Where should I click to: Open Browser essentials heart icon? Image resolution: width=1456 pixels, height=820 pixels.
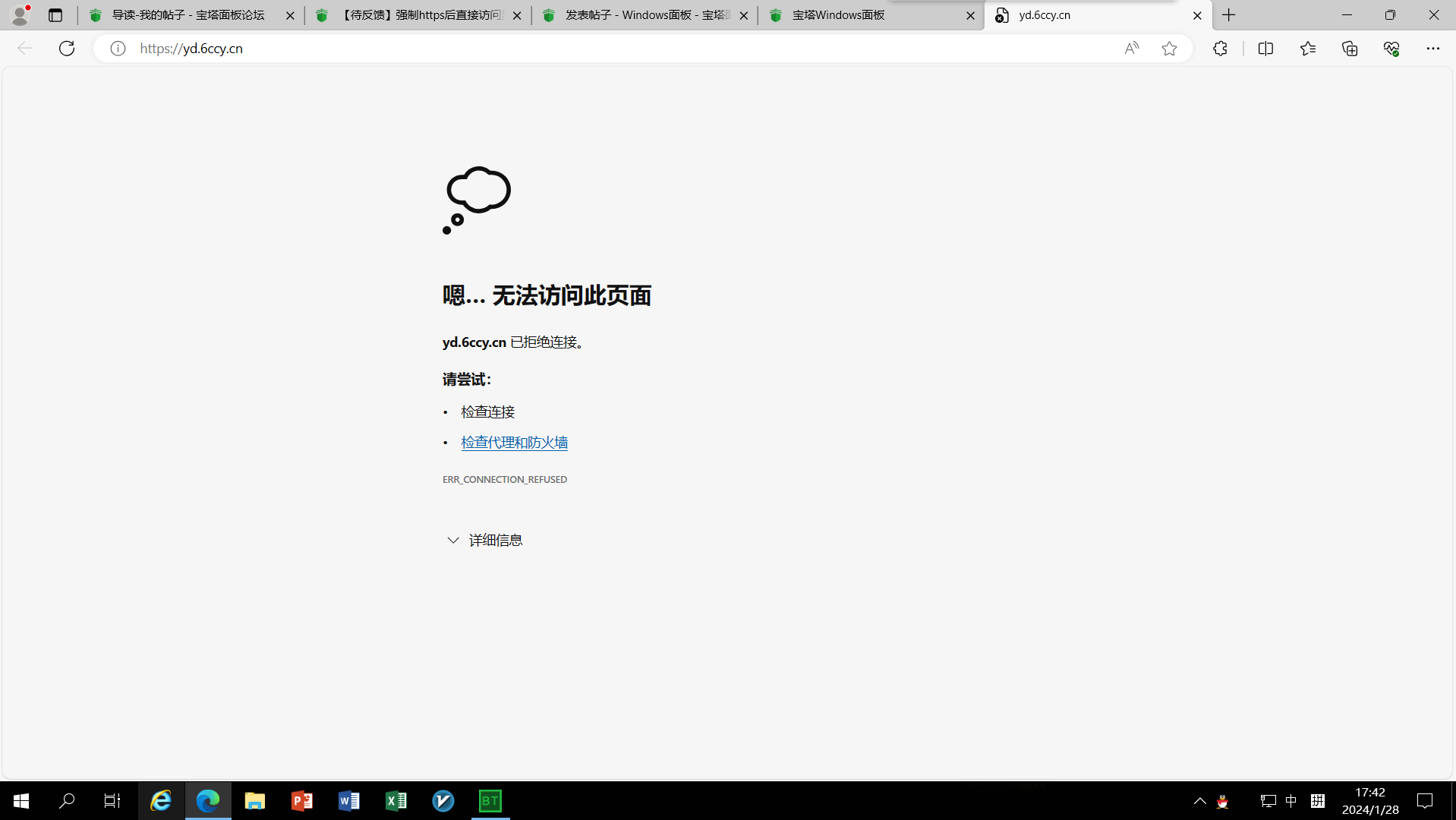pyautogui.click(x=1391, y=49)
